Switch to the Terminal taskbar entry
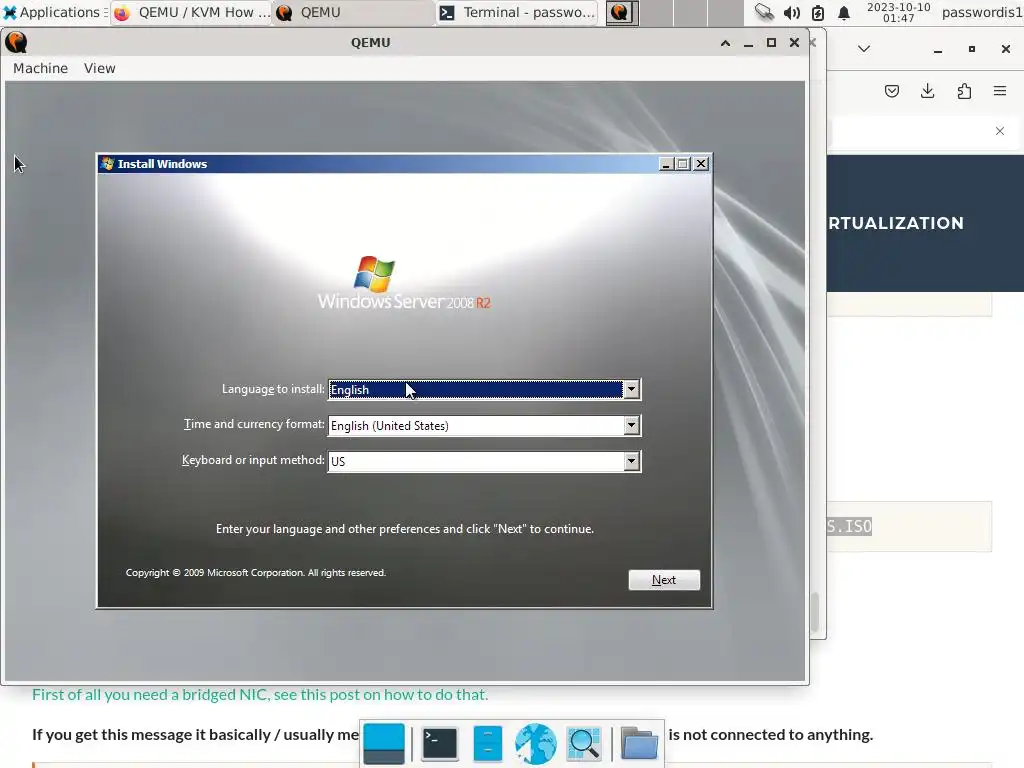This screenshot has width=1024, height=768. pos(517,12)
